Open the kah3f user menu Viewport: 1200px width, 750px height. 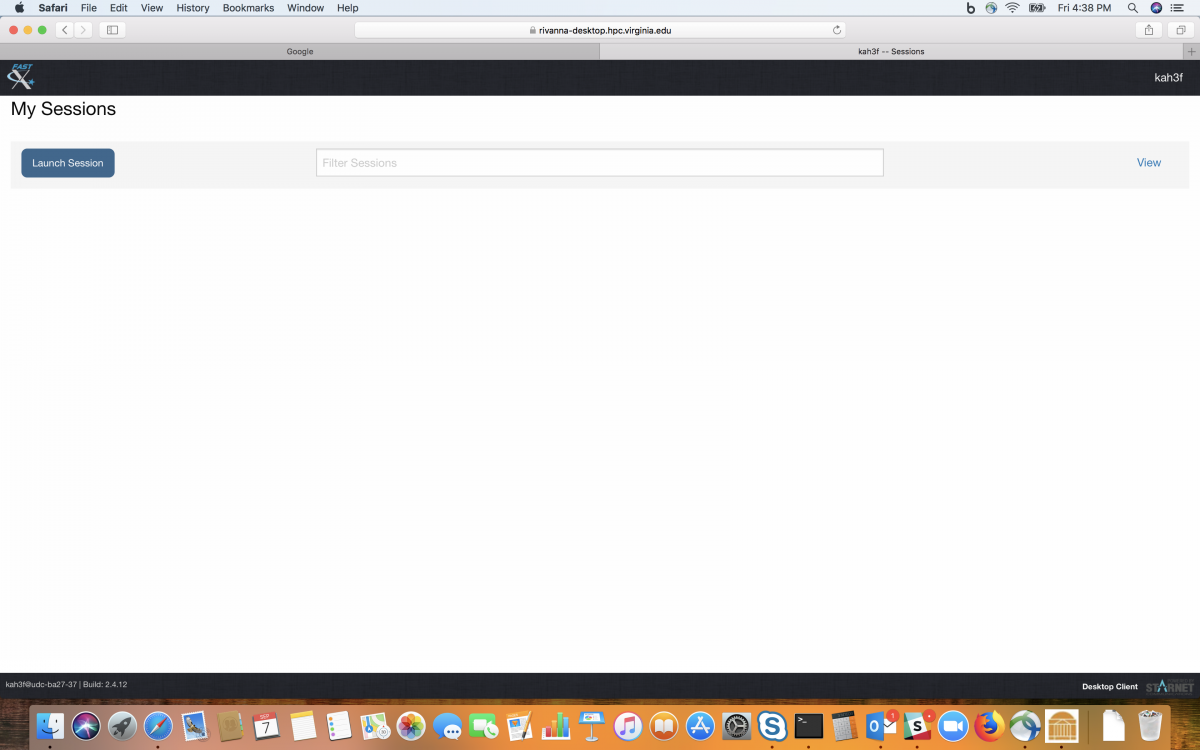pyautogui.click(x=1168, y=78)
